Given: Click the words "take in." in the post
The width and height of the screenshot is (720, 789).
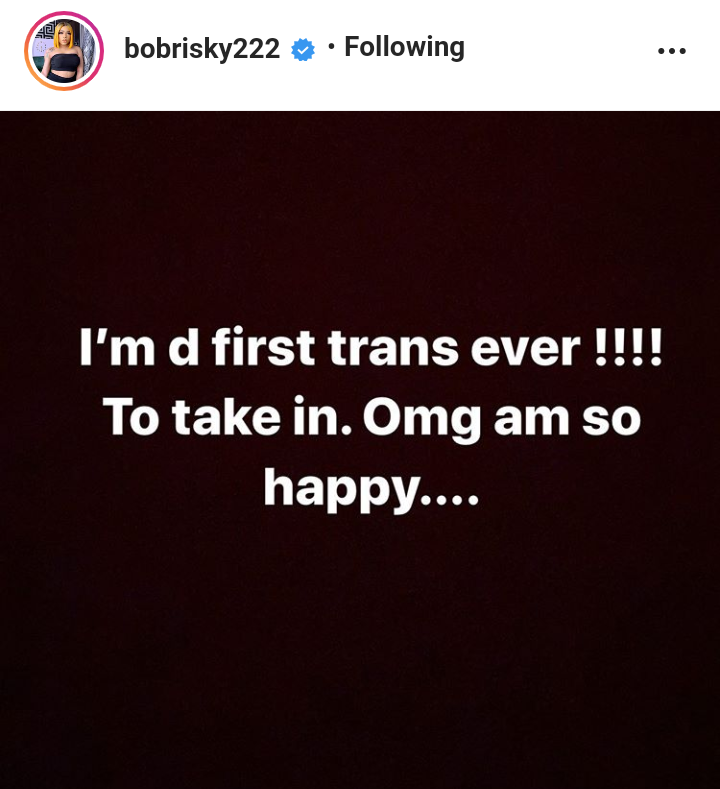Looking at the screenshot, I should (263, 417).
